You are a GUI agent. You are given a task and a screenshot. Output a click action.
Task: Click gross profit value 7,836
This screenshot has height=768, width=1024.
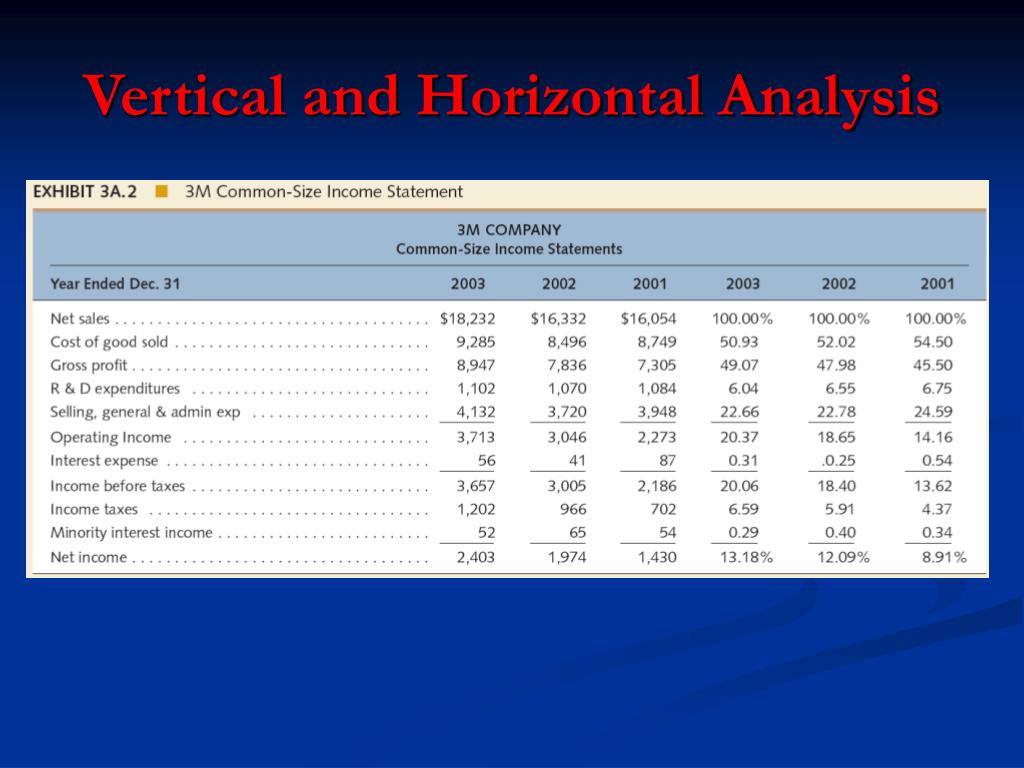click(567, 365)
